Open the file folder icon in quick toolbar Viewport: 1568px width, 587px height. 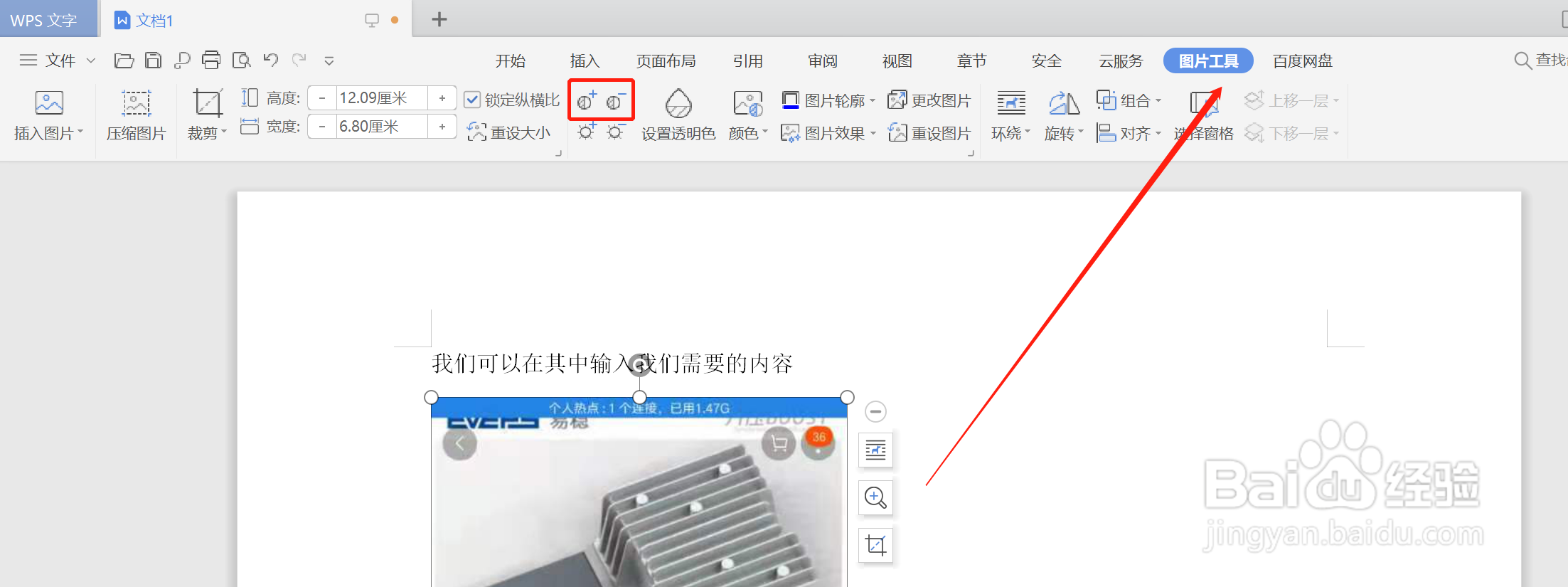coord(124,60)
